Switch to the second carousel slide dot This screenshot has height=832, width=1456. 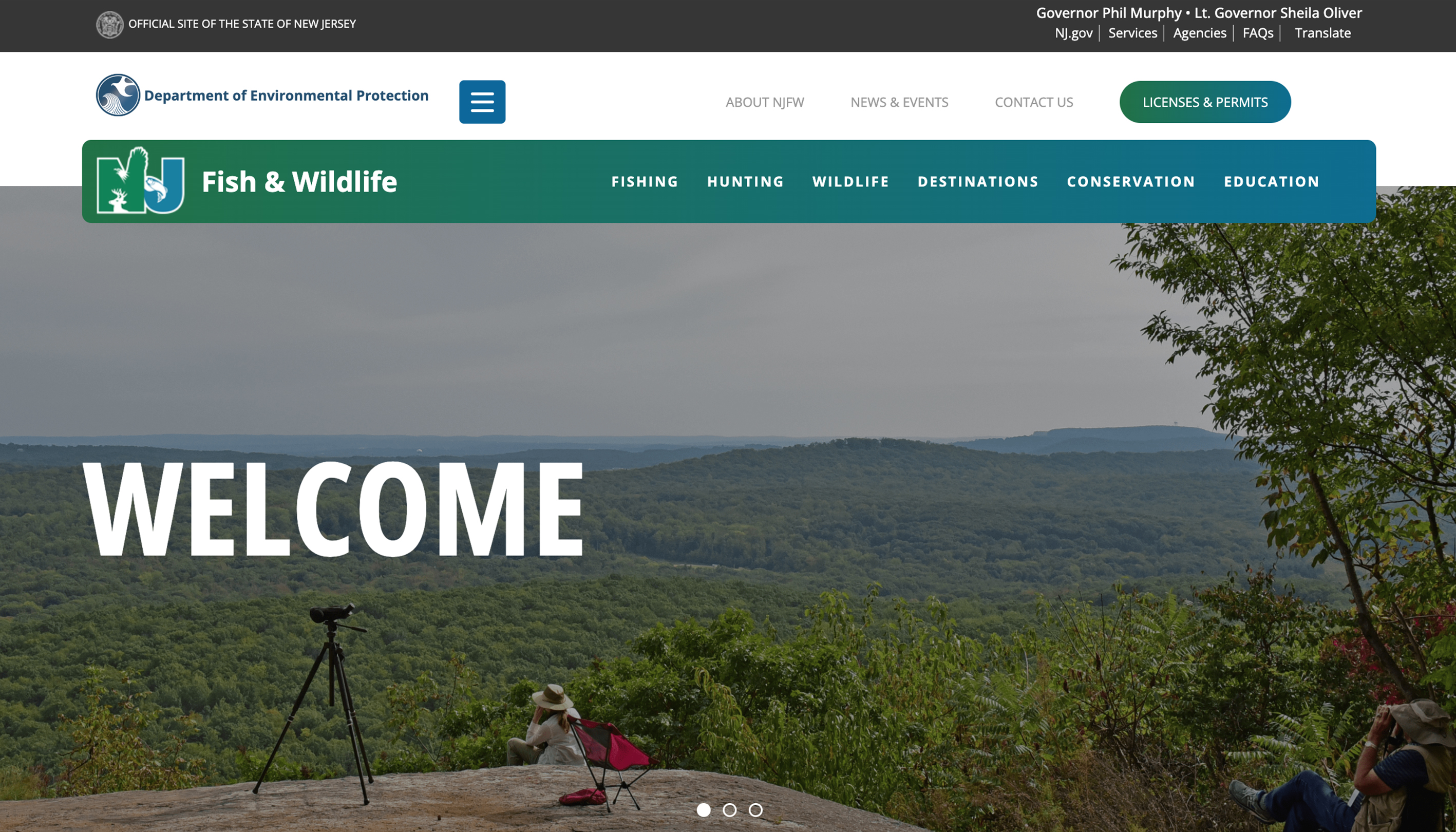tap(730, 810)
